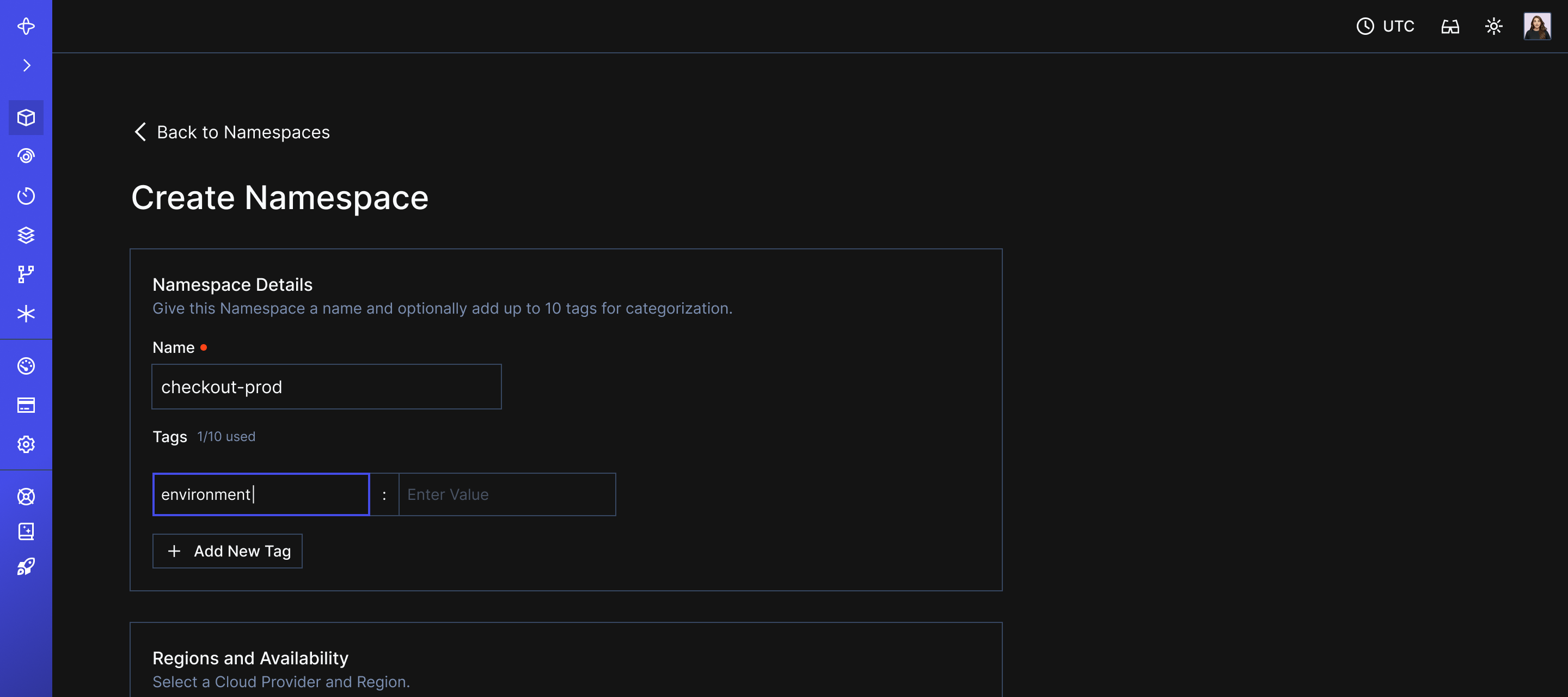The image size is (1568, 697).
Task: Click the Enter Value tag field
Action: (x=506, y=494)
